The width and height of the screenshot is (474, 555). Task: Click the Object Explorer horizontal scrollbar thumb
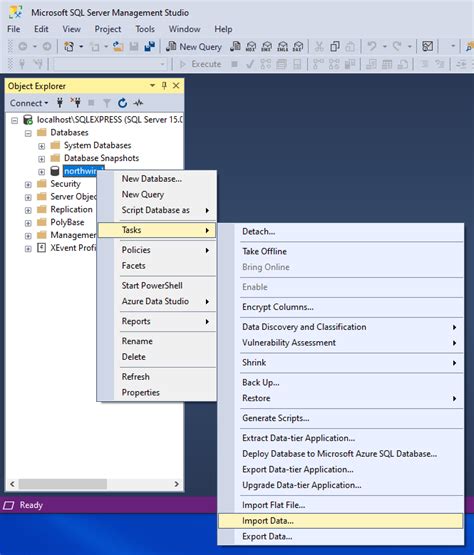click(x=63, y=484)
